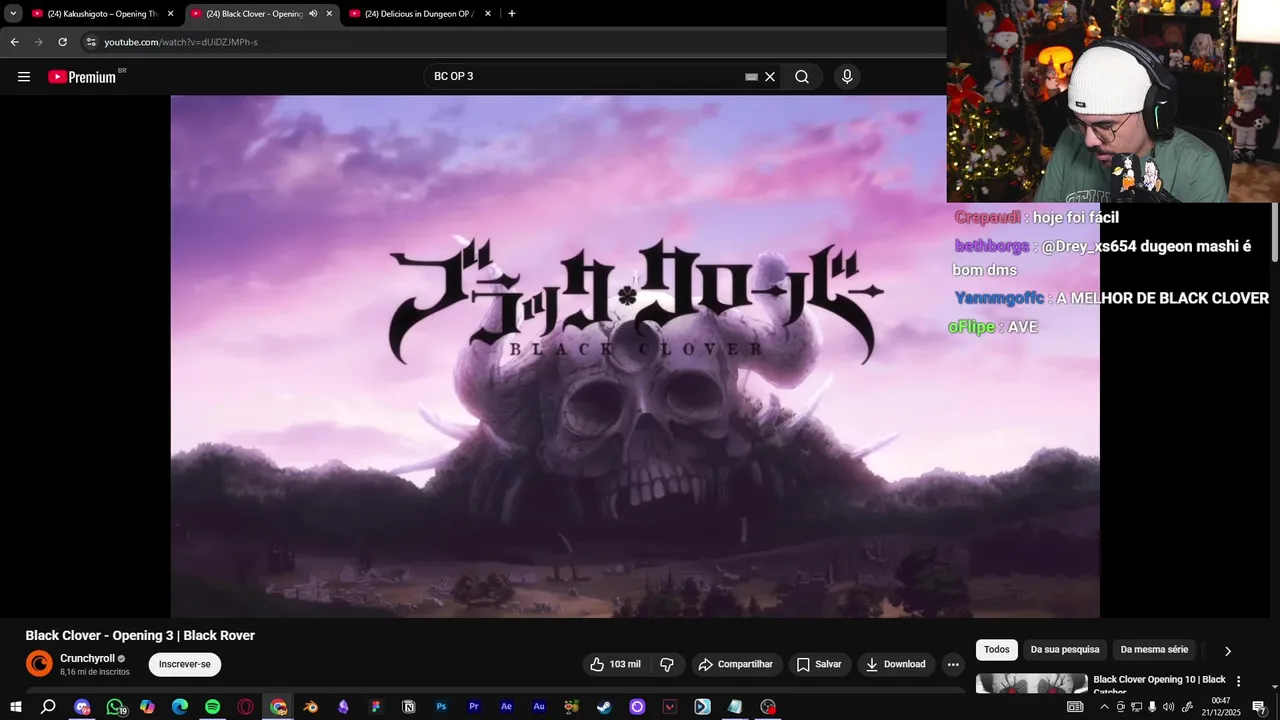
Task: Like the video (103 mil)
Action: 616,664
